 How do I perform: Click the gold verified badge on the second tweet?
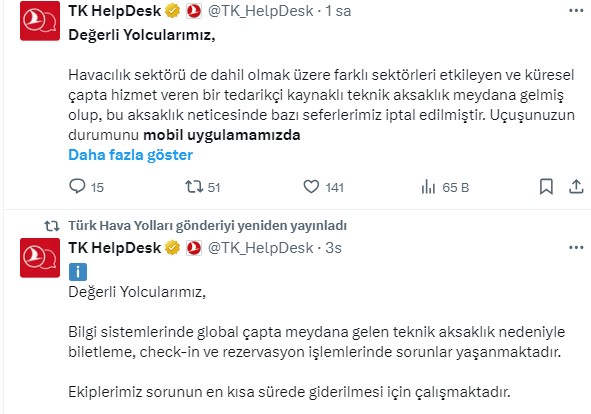[x=173, y=248]
